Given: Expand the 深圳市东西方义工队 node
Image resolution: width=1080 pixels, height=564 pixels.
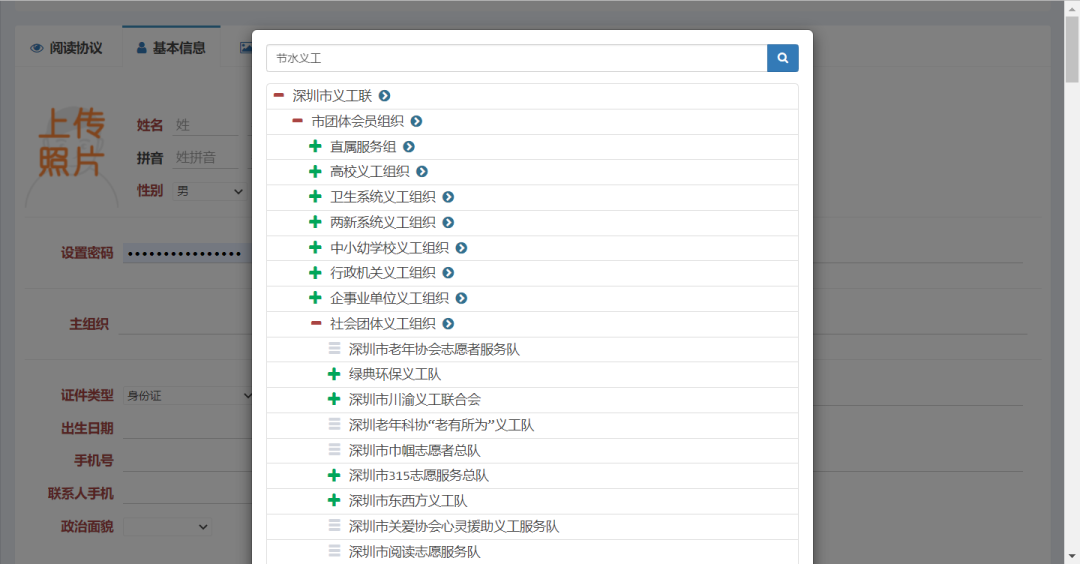Looking at the screenshot, I should coord(333,500).
